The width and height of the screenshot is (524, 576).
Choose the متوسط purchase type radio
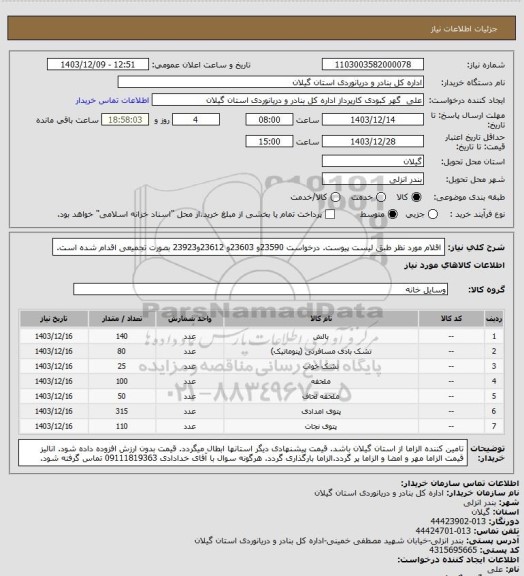393,214
